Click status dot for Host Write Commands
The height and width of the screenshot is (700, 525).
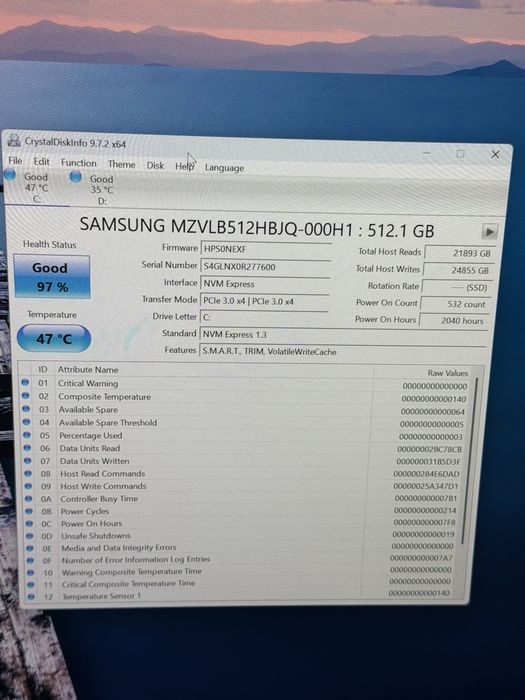pyautogui.click(x=29, y=486)
